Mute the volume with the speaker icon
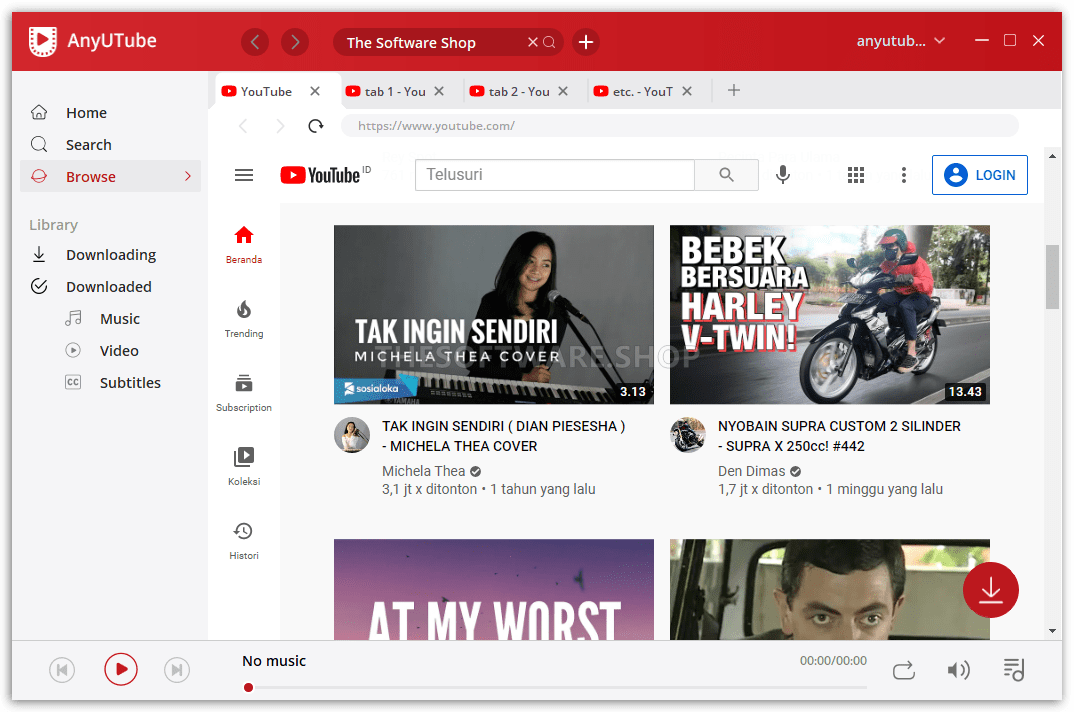 pos(958,669)
